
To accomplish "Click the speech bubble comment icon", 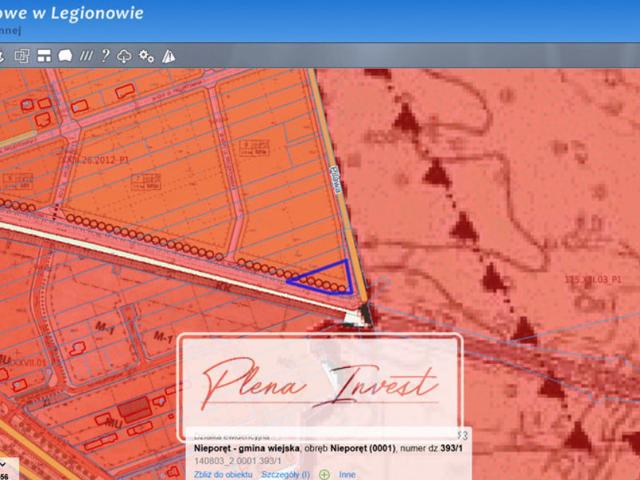I will 65,56.
